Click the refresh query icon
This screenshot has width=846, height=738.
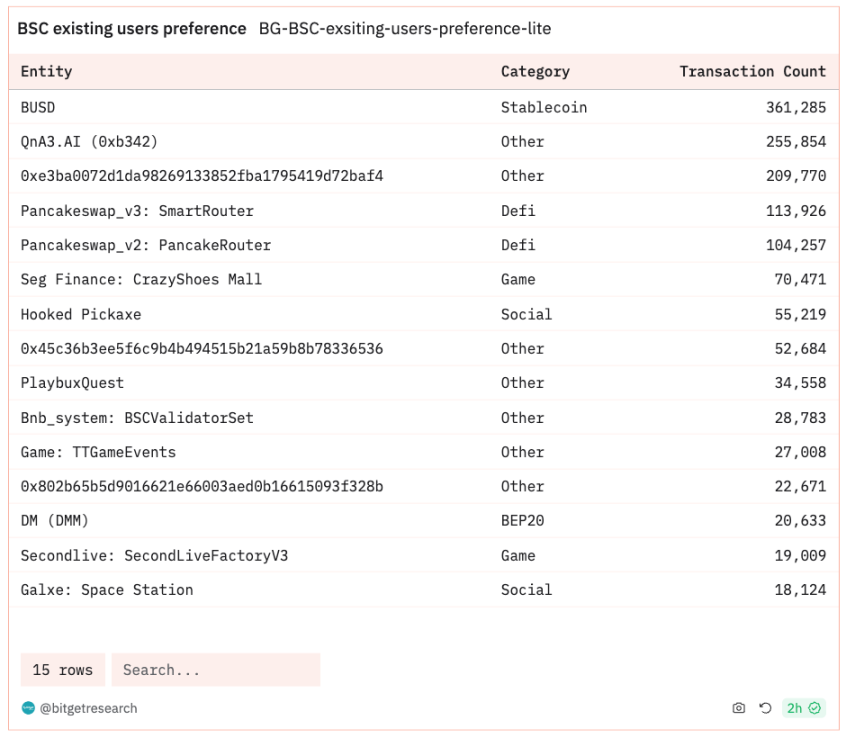(x=765, y=708)
